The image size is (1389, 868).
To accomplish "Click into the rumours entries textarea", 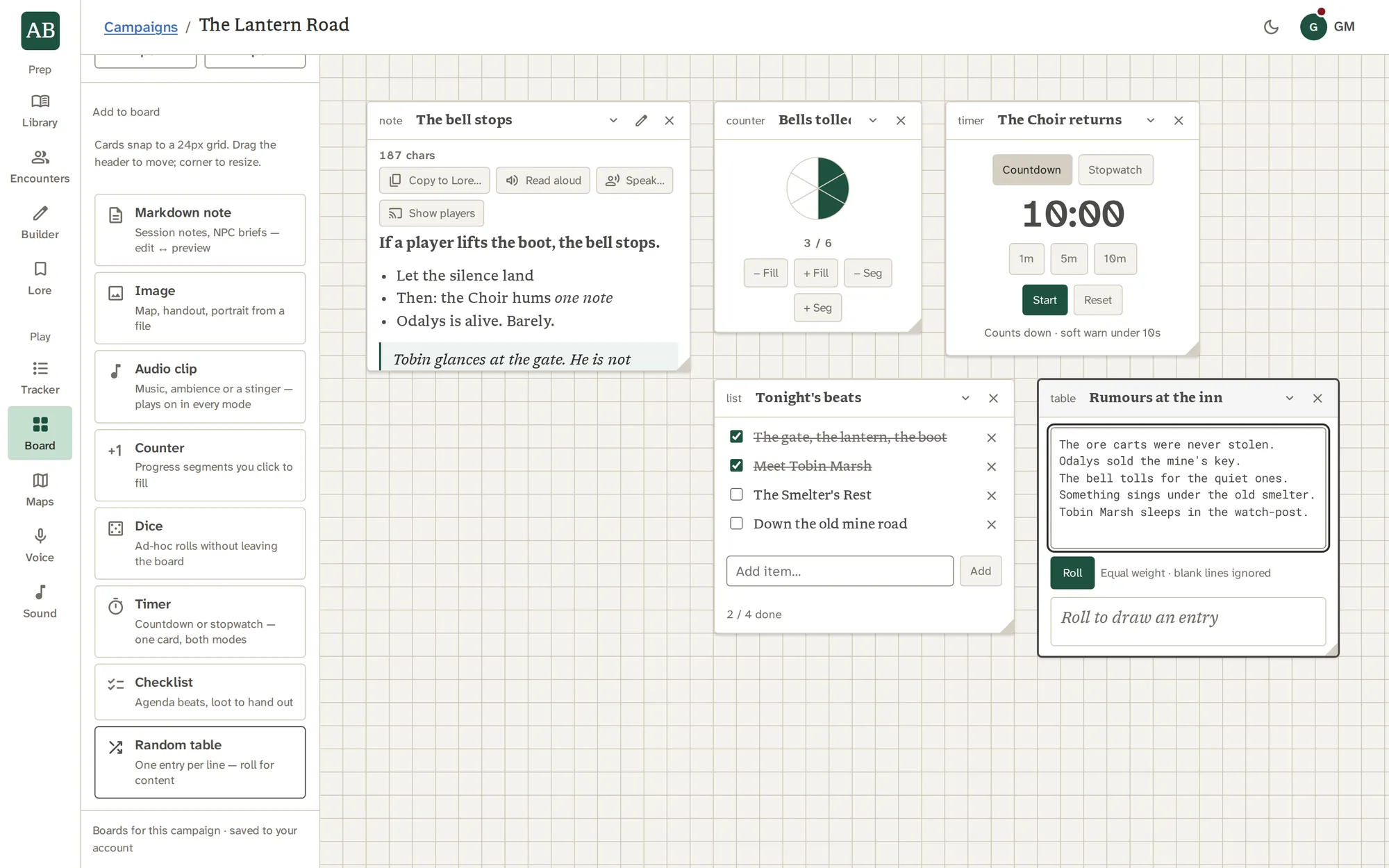I will (x=1188, y=488).
